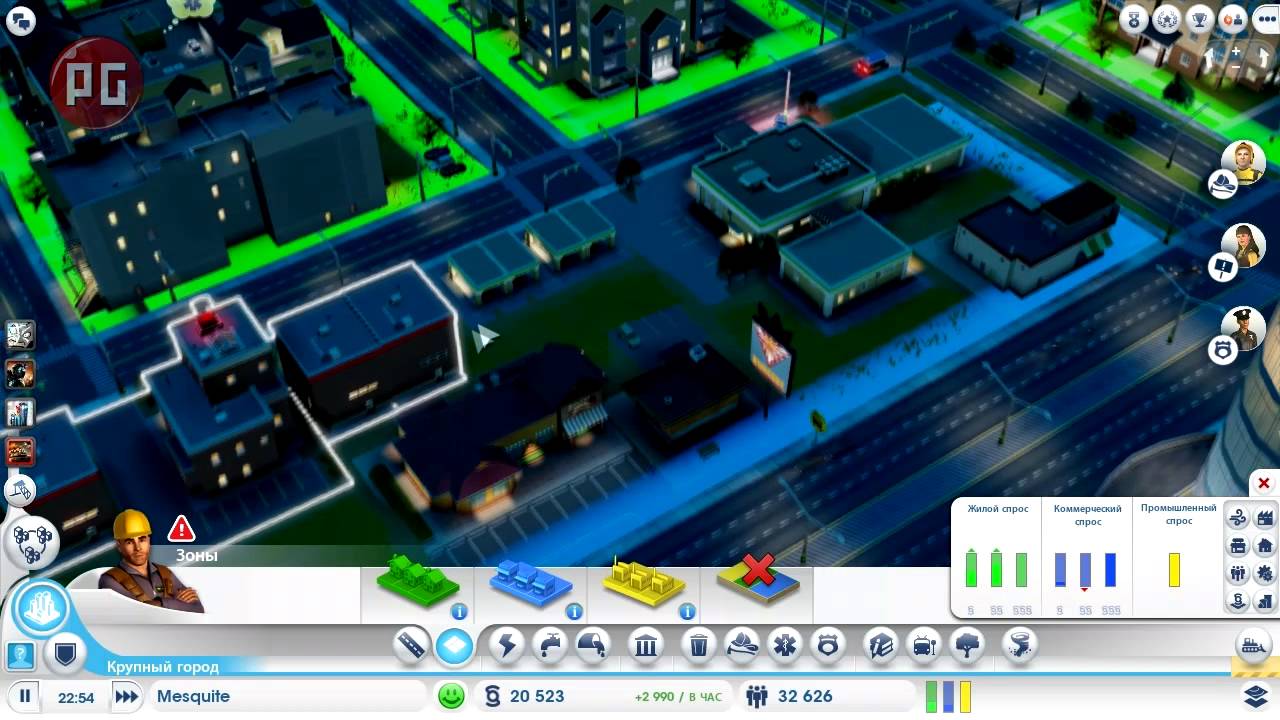Show info for the commercial zone
The width and height of the screenshot is (1280, 720).
pyautogui.click(x=574, y=611)
